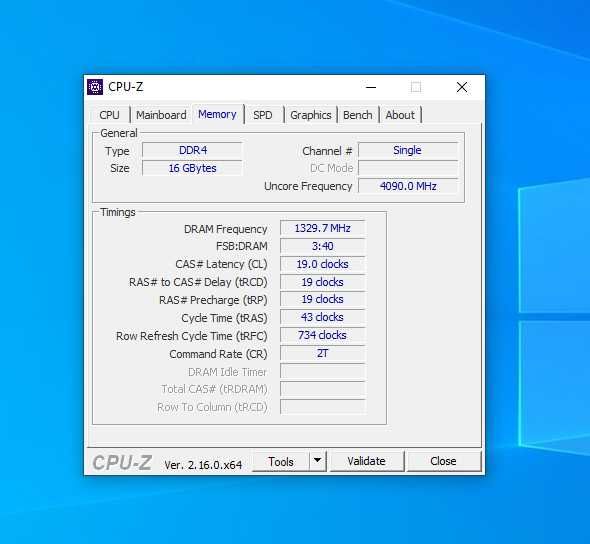Click the FSB:DRAM value 3:40
The image size is (590, 544).
(322, 246)
